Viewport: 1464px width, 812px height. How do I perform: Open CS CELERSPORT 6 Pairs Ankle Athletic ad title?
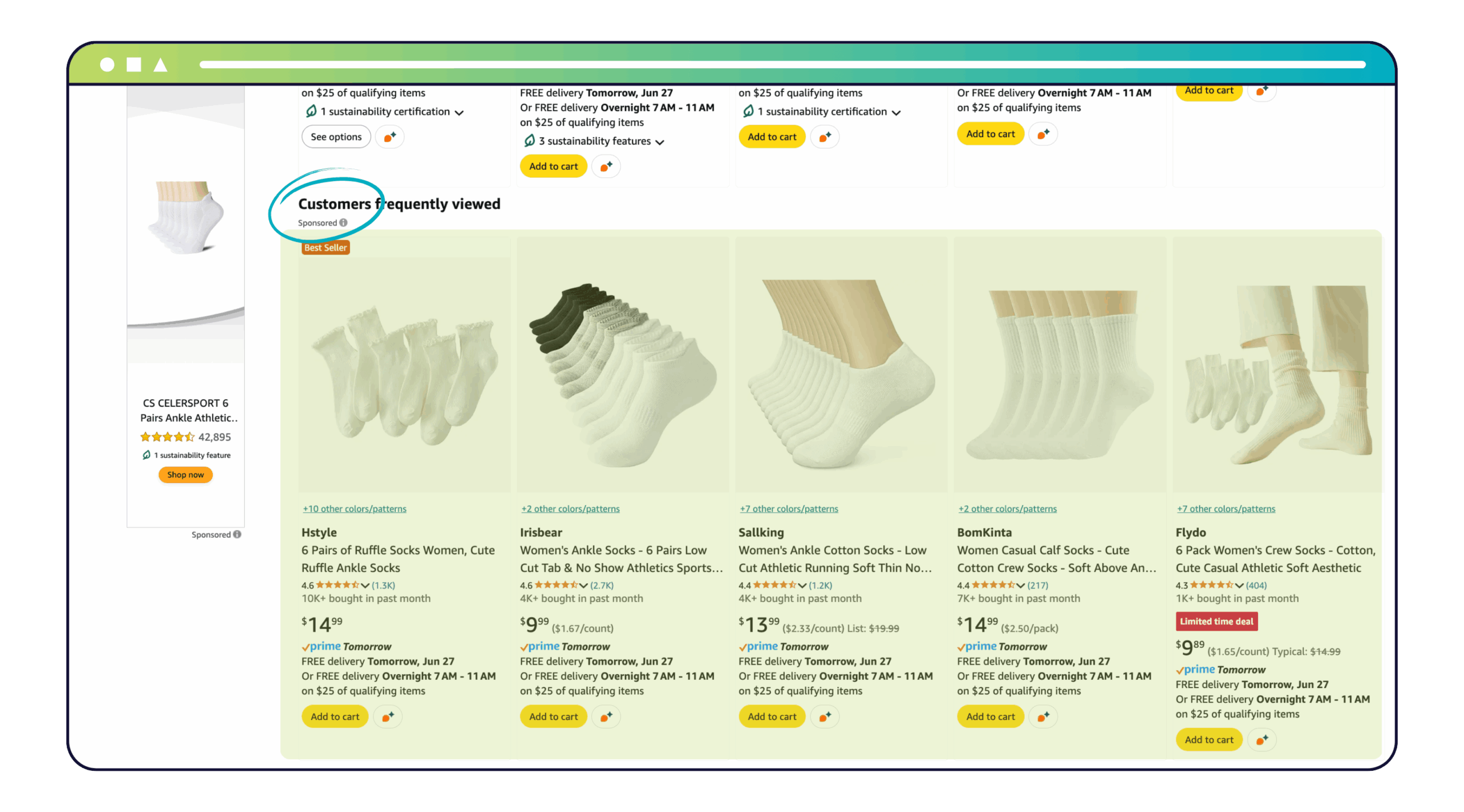(189, 411)
